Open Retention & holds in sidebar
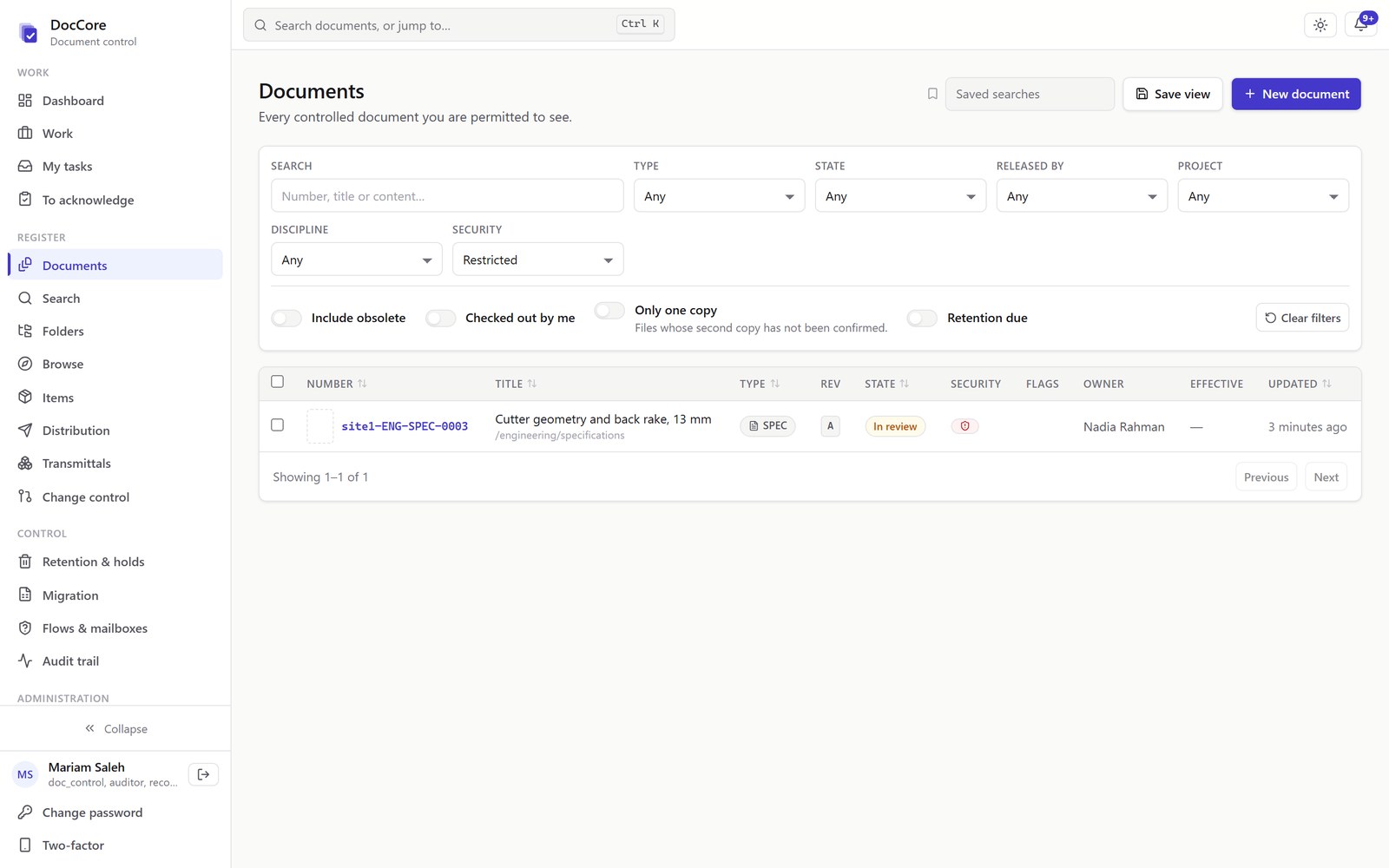This screenshot has height=868, width=1389. (x=115, y=562)
